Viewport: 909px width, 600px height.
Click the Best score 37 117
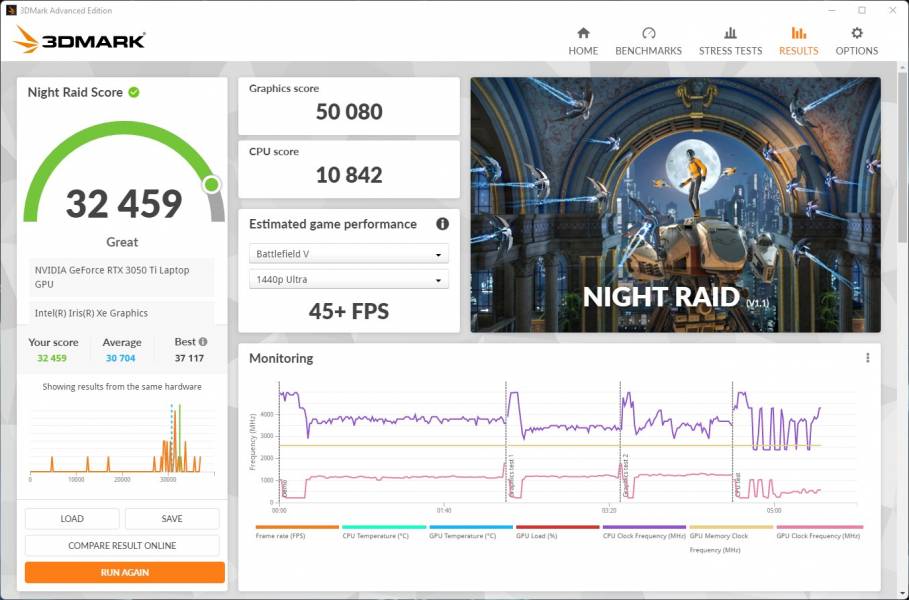pyautogui.click(x=189, y=358)
